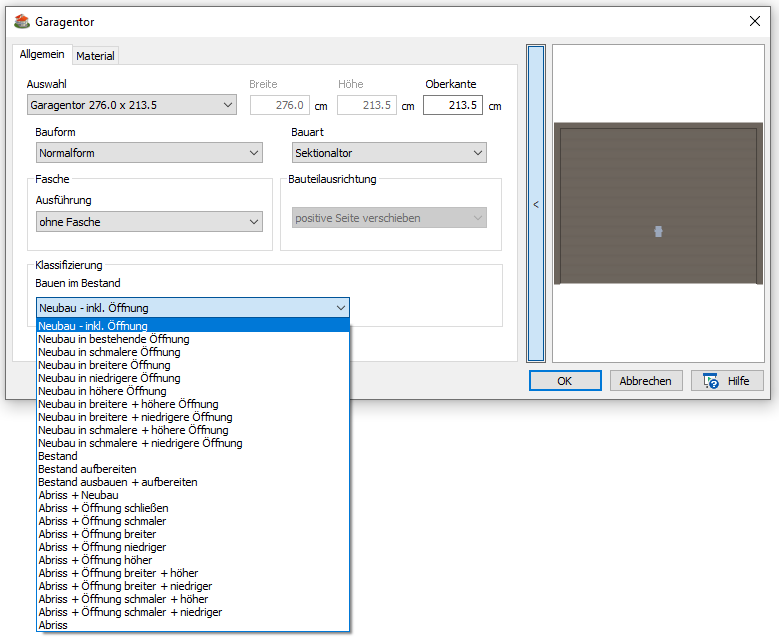This screenshot has height=642, width=779.
Task: Open the Auswahl garage door size dropdown
Action: pyautogui.click(x=131, y=105)
